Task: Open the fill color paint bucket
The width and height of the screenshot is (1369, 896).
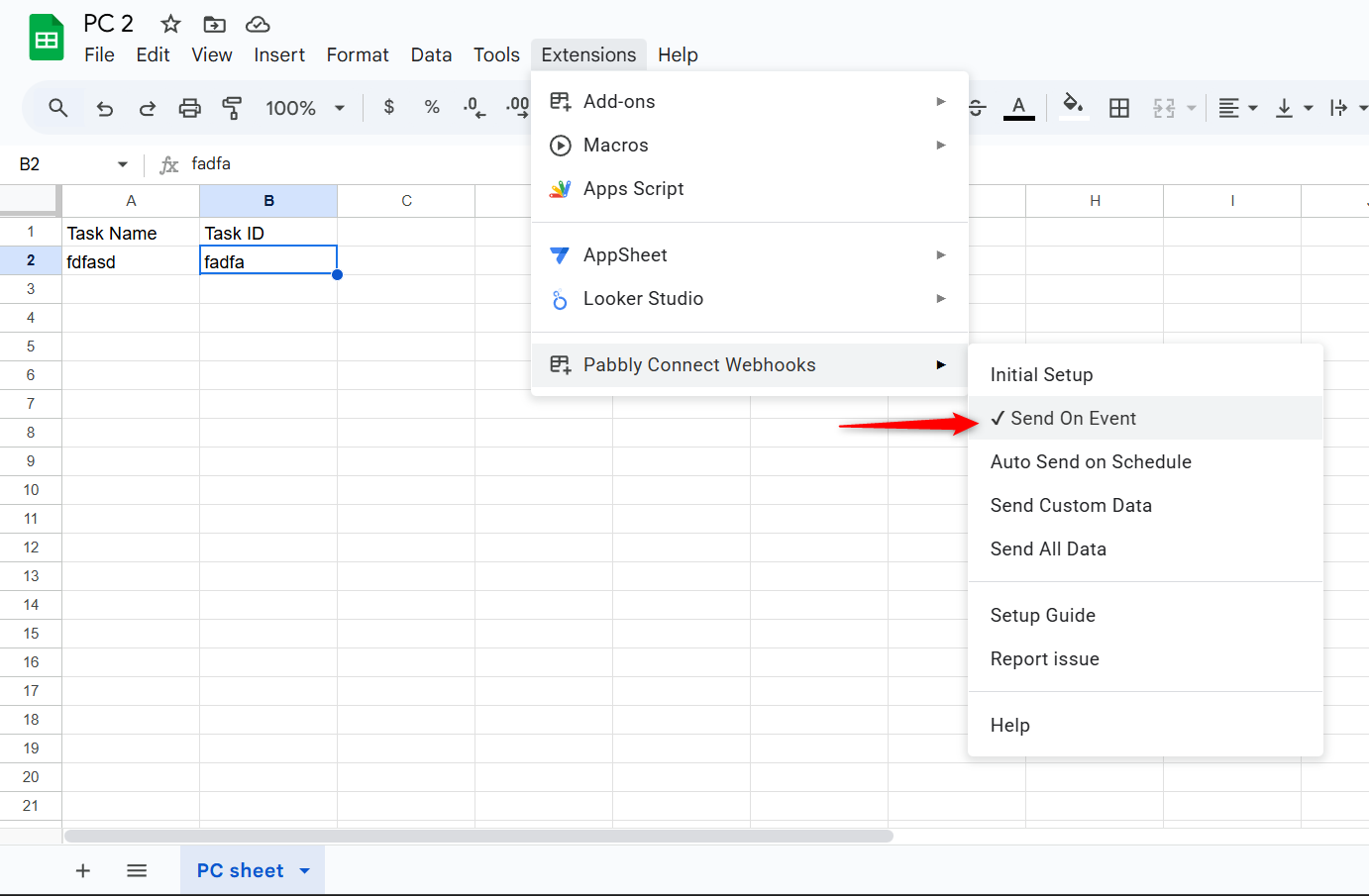Action: pos(1072,106)
